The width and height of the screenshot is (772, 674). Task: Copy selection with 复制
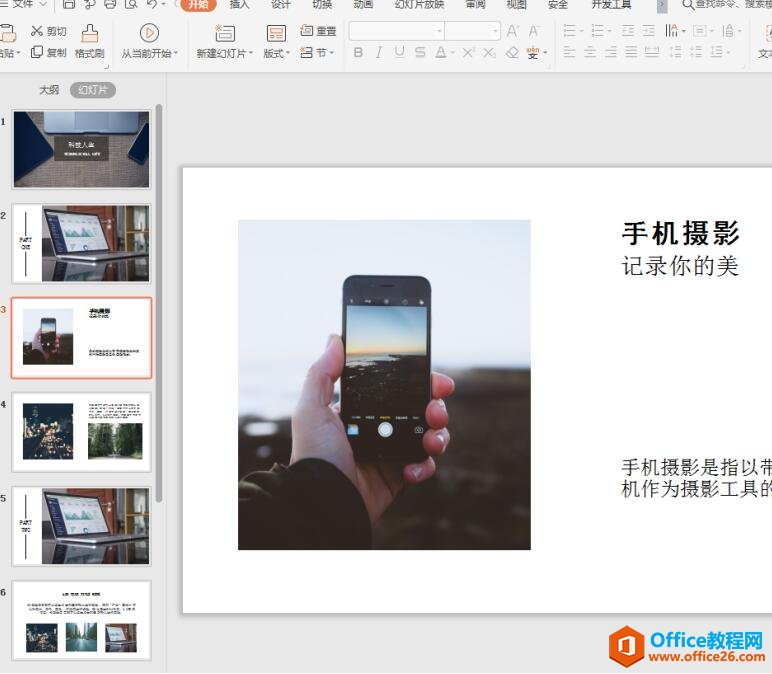(x=48, y=52)
